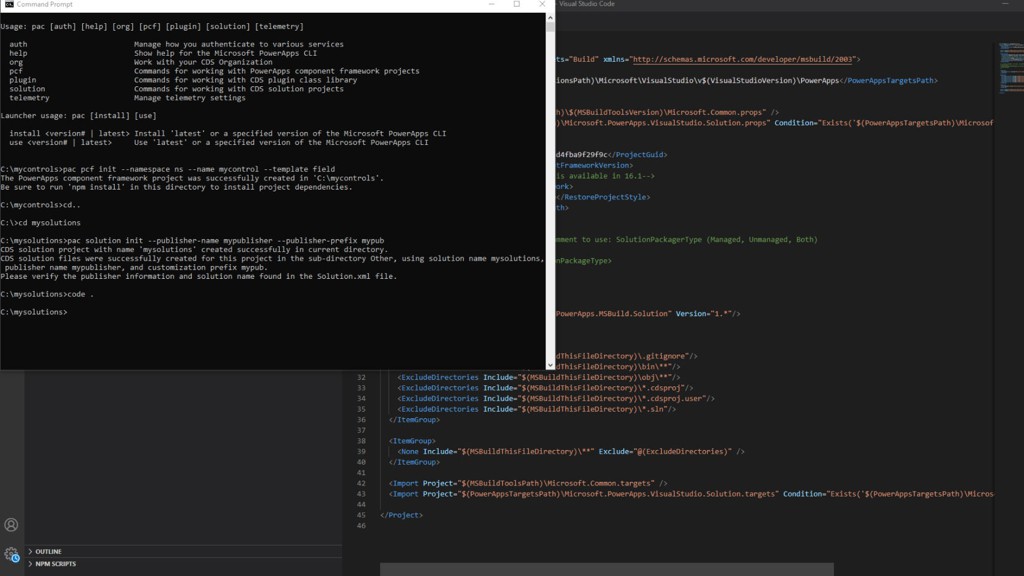Minimize the Command Prompt window
The width and height of the screenshot is (1024, 576).
(x=492, y=4)
